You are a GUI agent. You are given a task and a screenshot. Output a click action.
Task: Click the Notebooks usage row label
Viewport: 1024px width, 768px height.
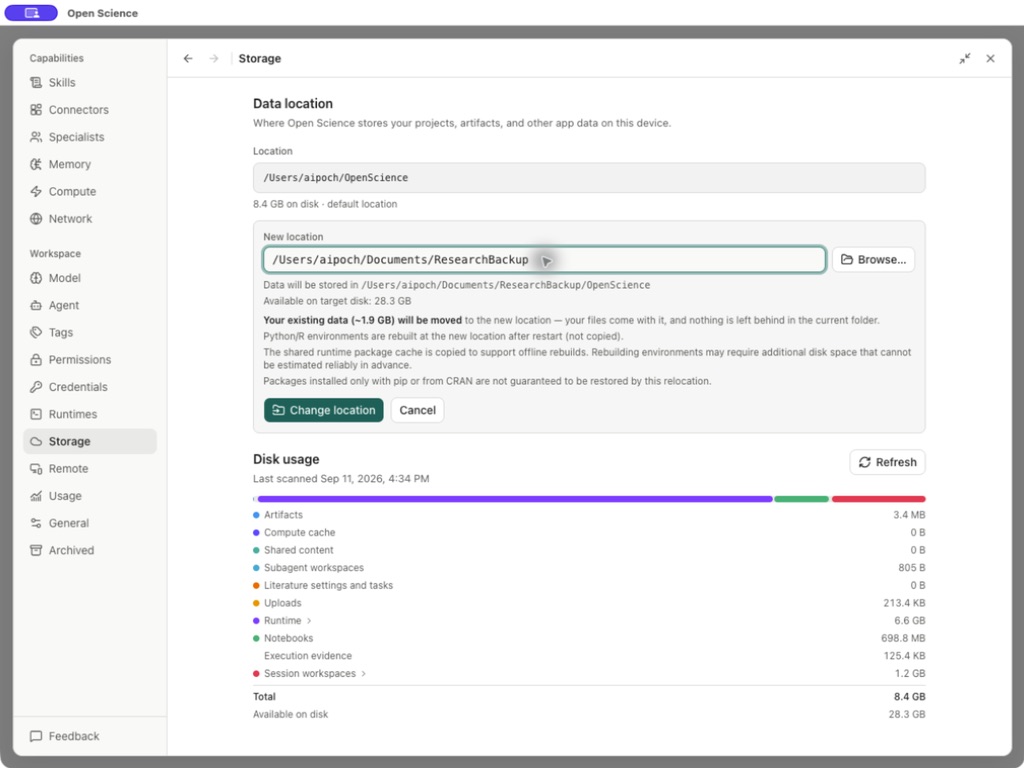pos(288,638)
